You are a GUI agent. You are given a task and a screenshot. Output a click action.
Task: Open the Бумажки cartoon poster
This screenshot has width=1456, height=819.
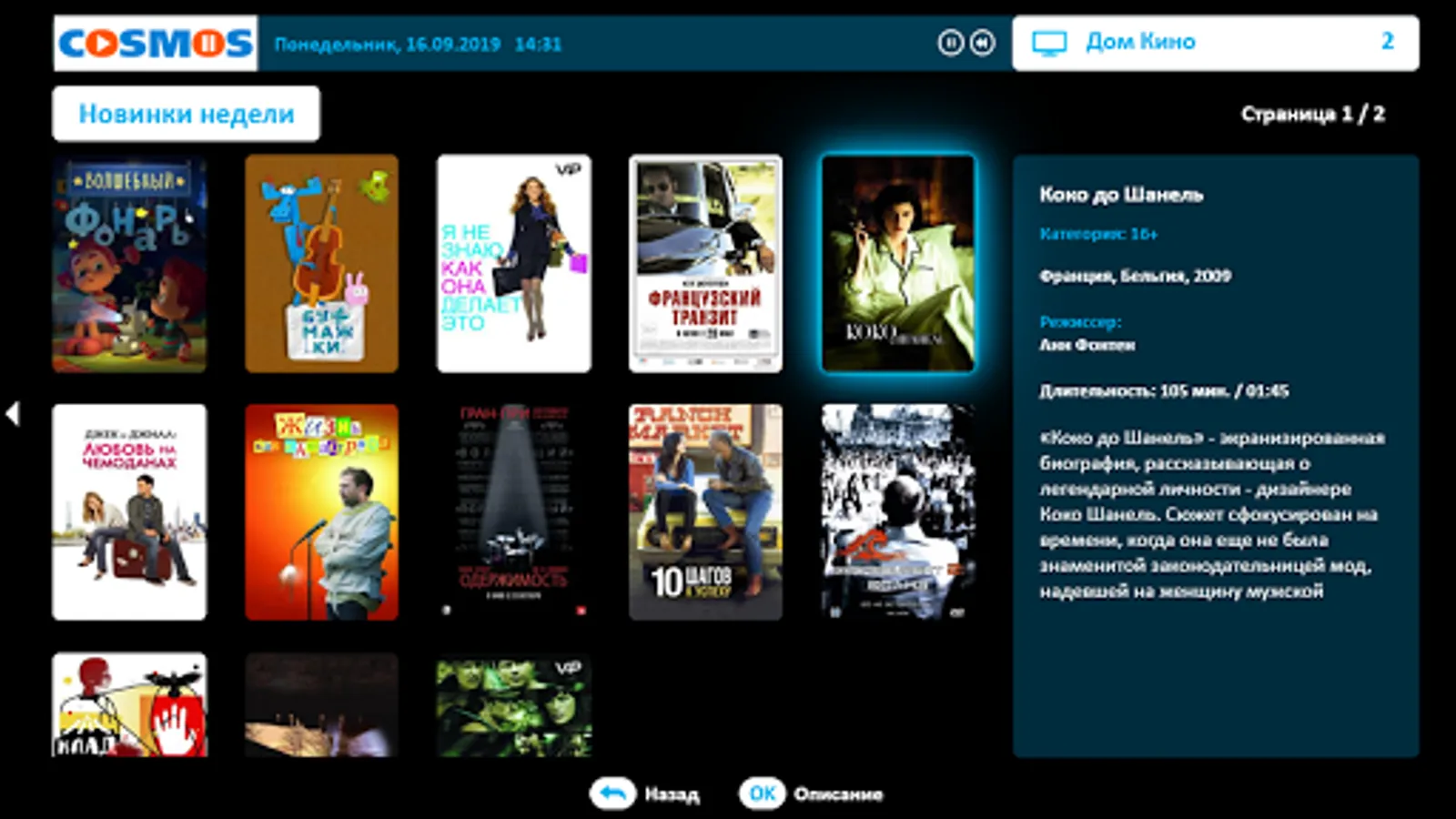pyautogui.click(x=321, y=264)
